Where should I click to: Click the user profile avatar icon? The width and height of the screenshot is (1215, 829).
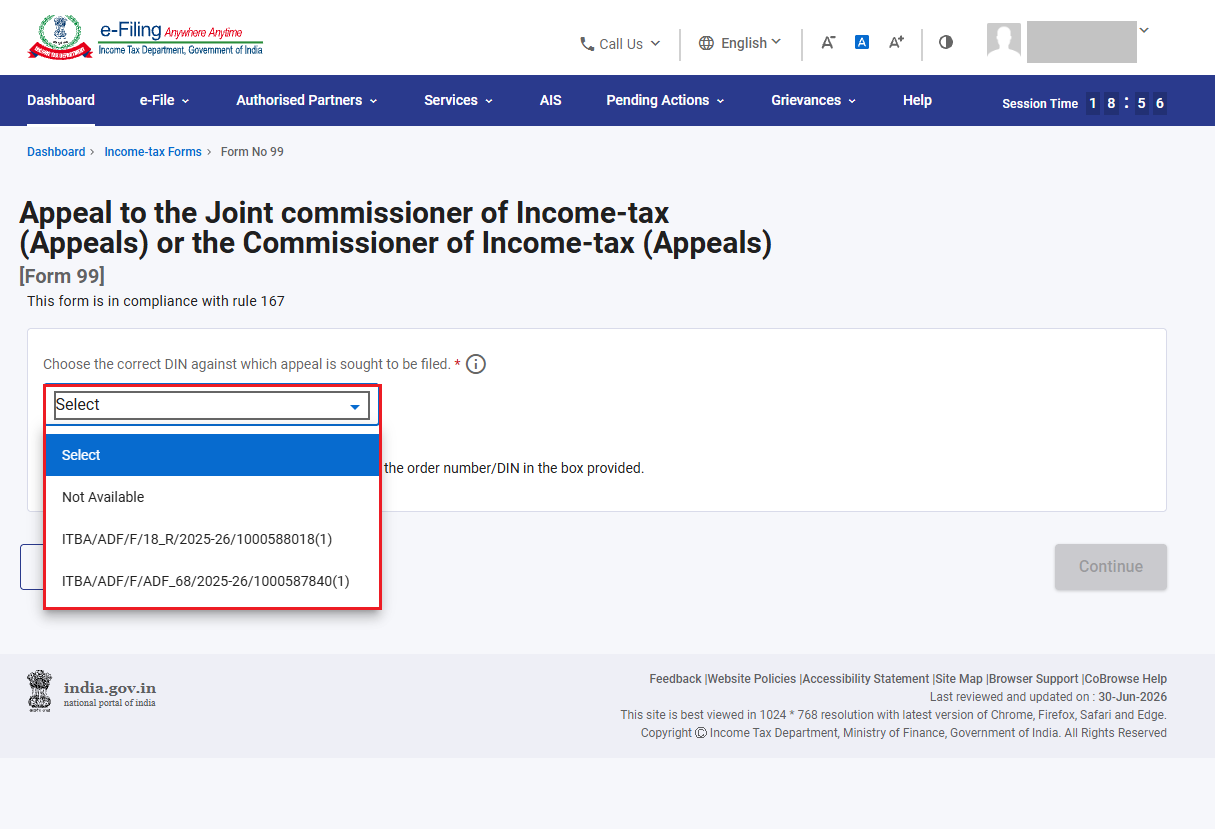(1004, 40)
